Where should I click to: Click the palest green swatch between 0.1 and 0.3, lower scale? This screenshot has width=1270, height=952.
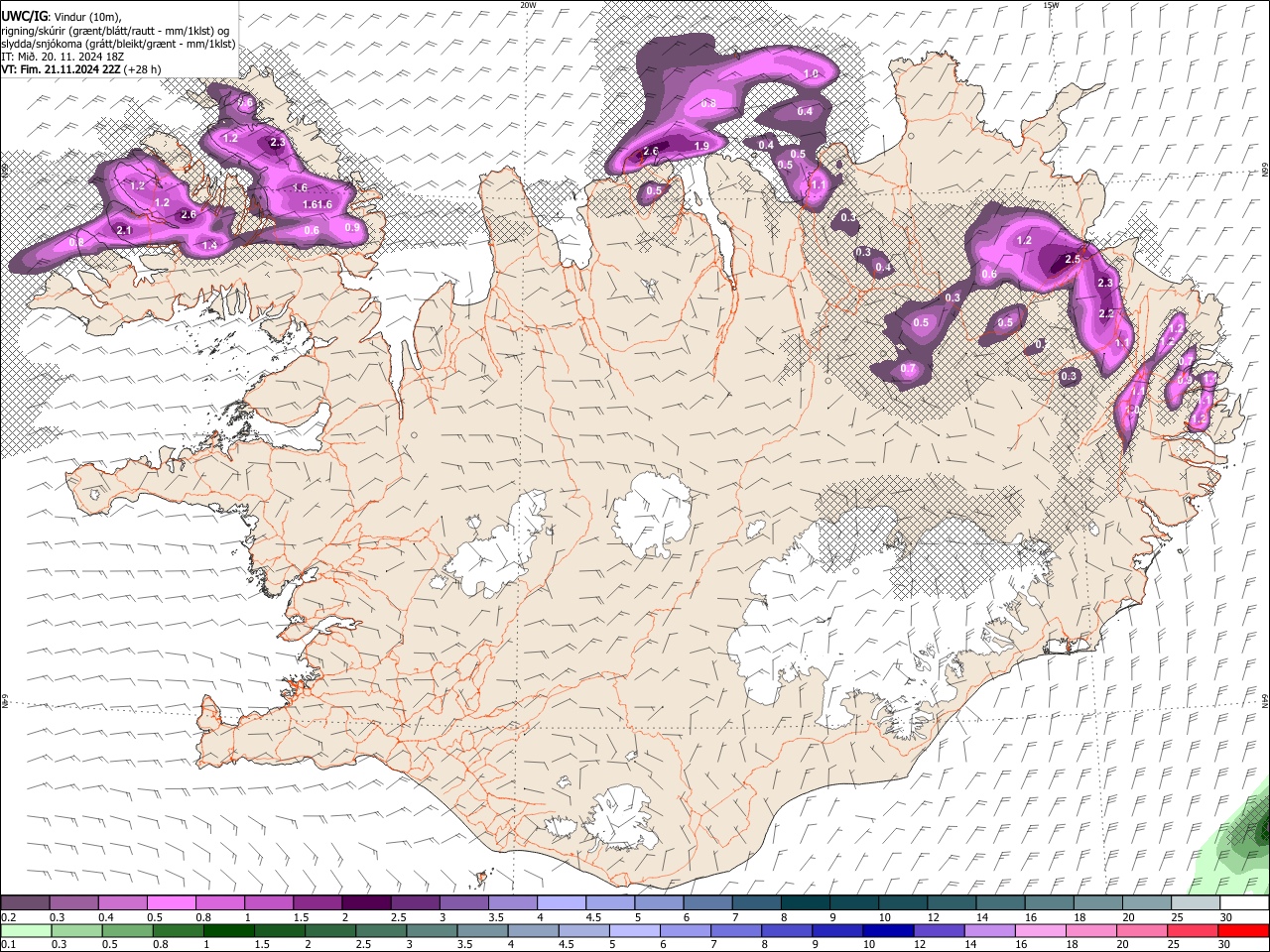point(26,930)
